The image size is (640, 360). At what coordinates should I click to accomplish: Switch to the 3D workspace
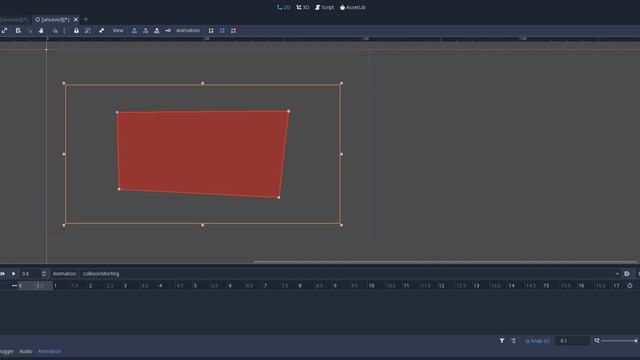(302, 7)
